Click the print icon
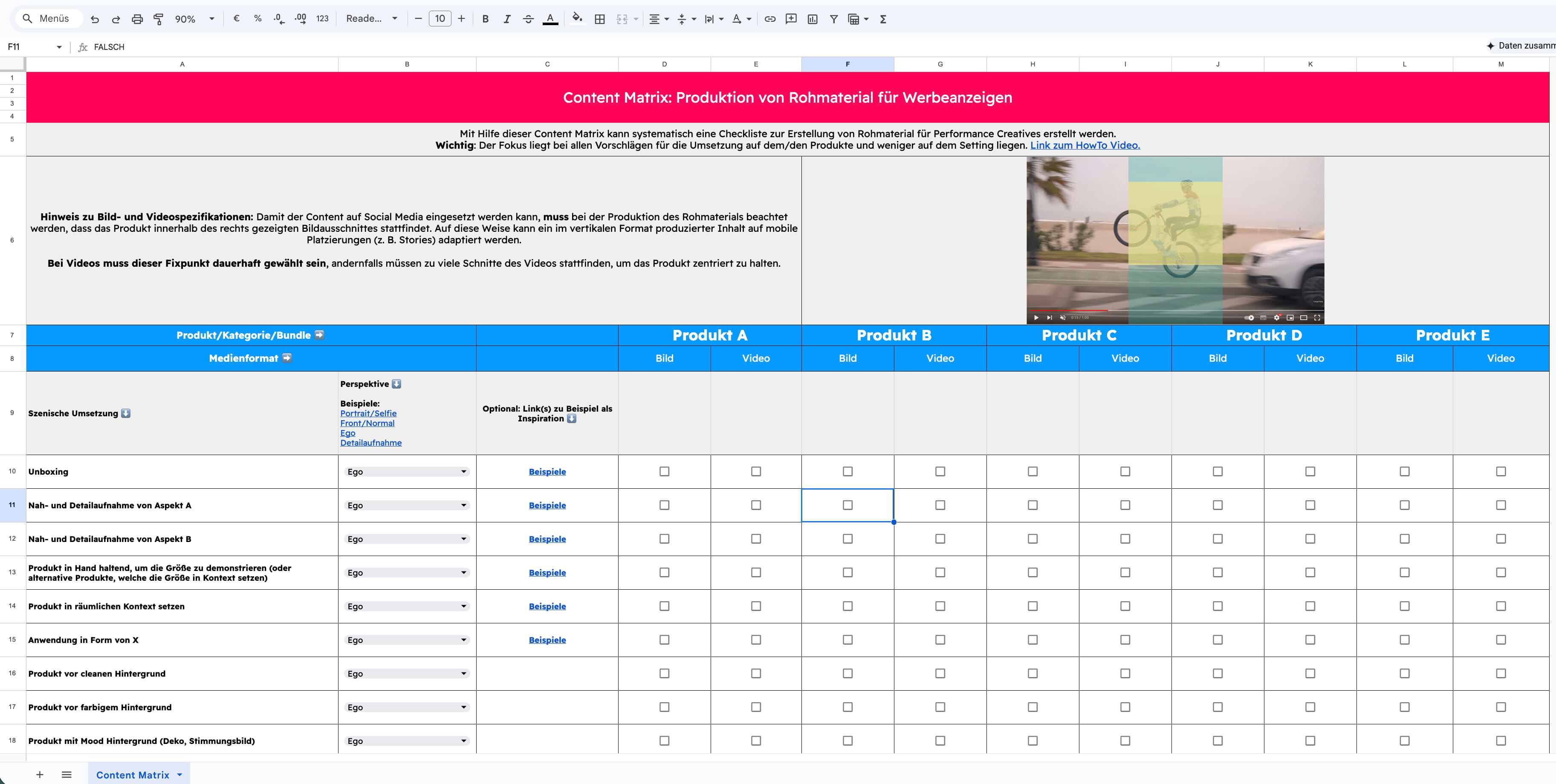The image size is (1556, 784). (137, 19)
